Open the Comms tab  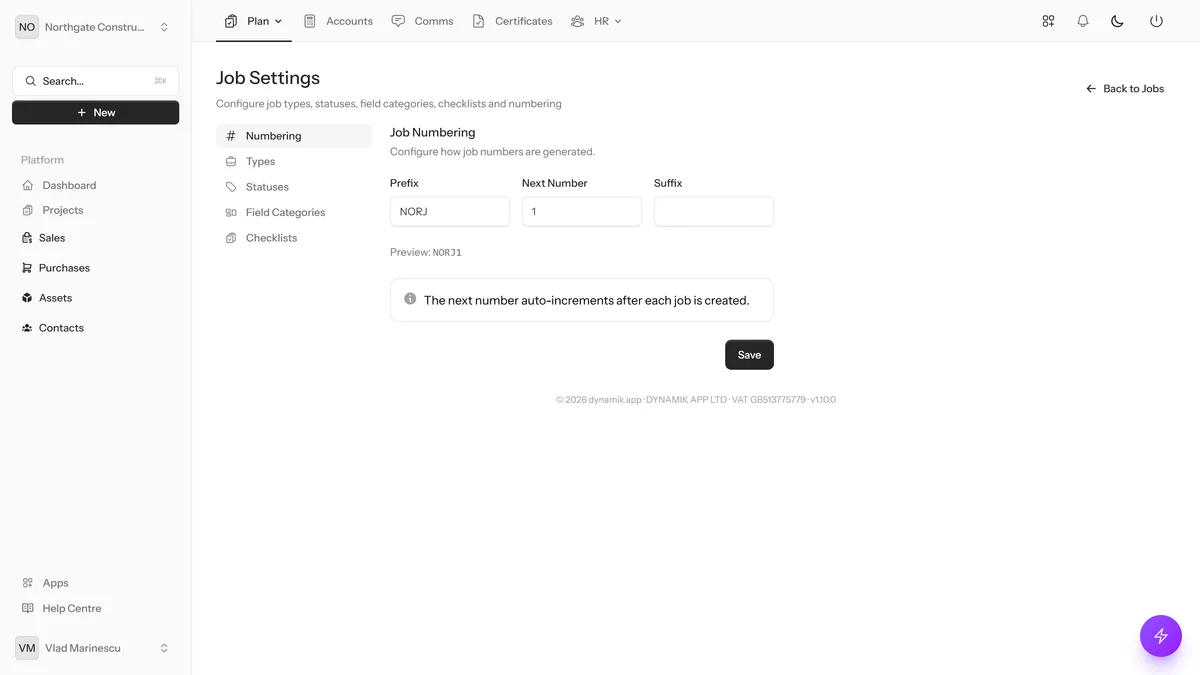[422, 21]
